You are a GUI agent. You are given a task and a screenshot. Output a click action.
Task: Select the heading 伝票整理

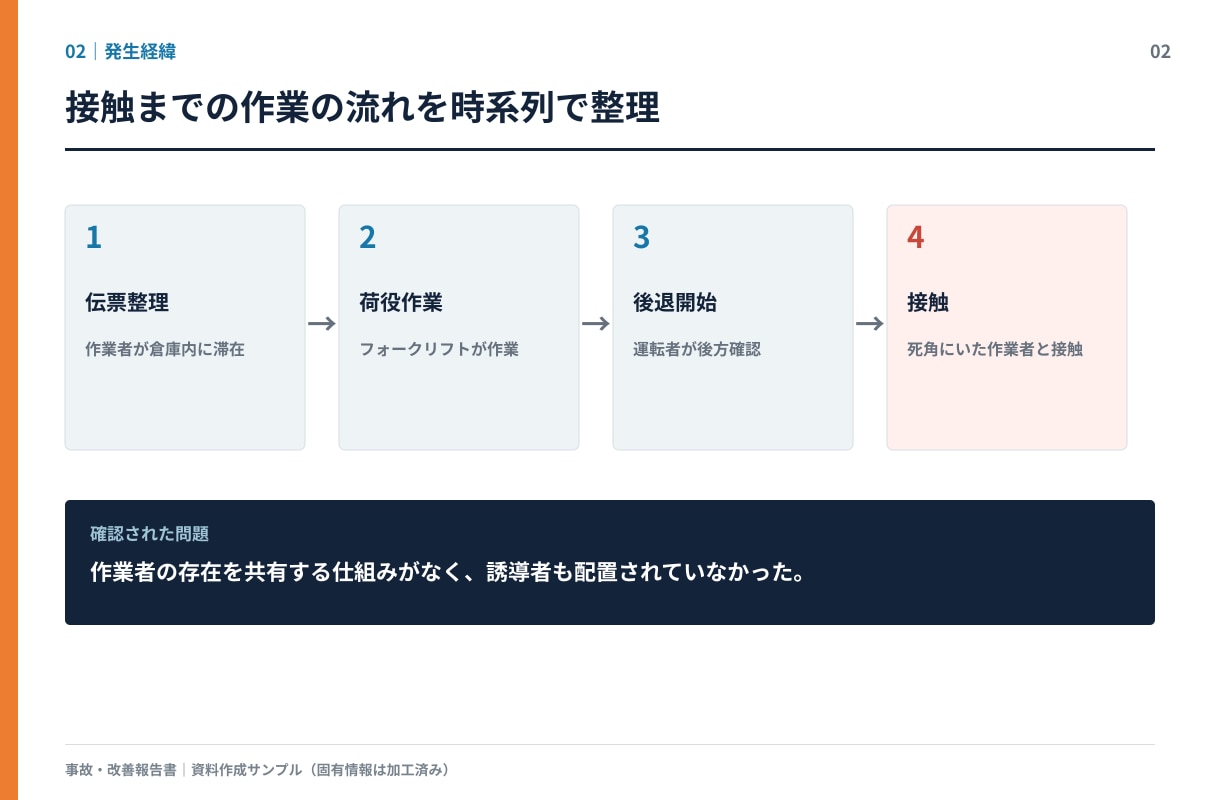127,302
